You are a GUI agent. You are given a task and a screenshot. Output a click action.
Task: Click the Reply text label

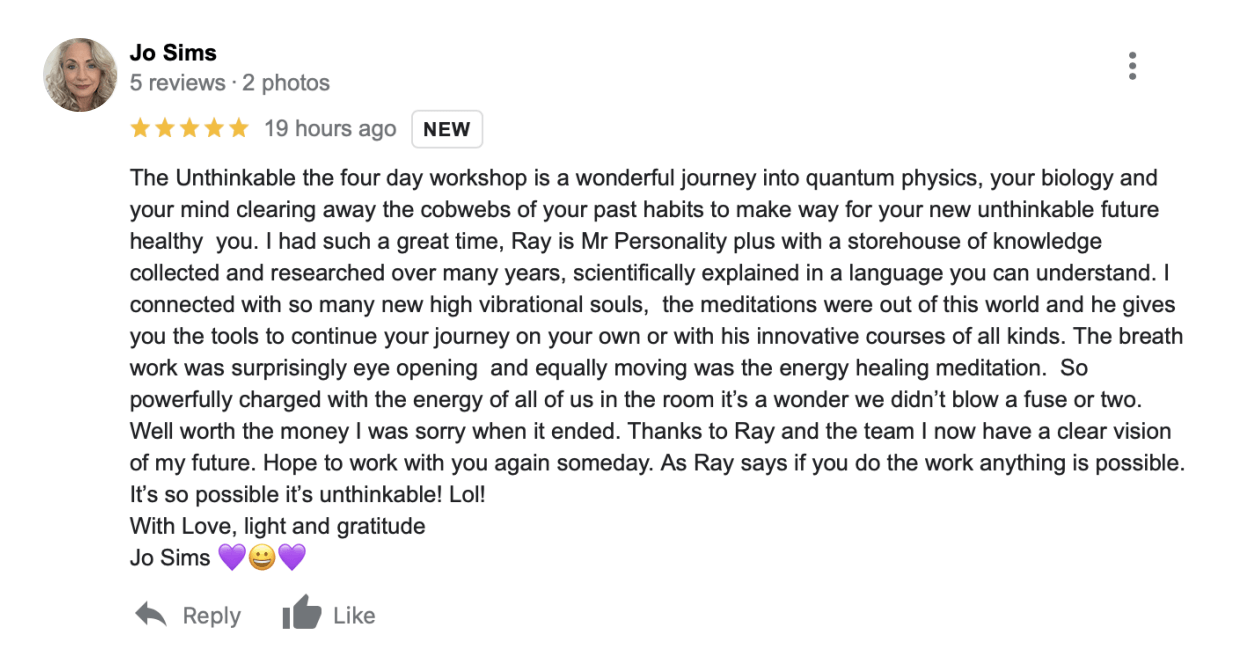click(x=211, y=616)
